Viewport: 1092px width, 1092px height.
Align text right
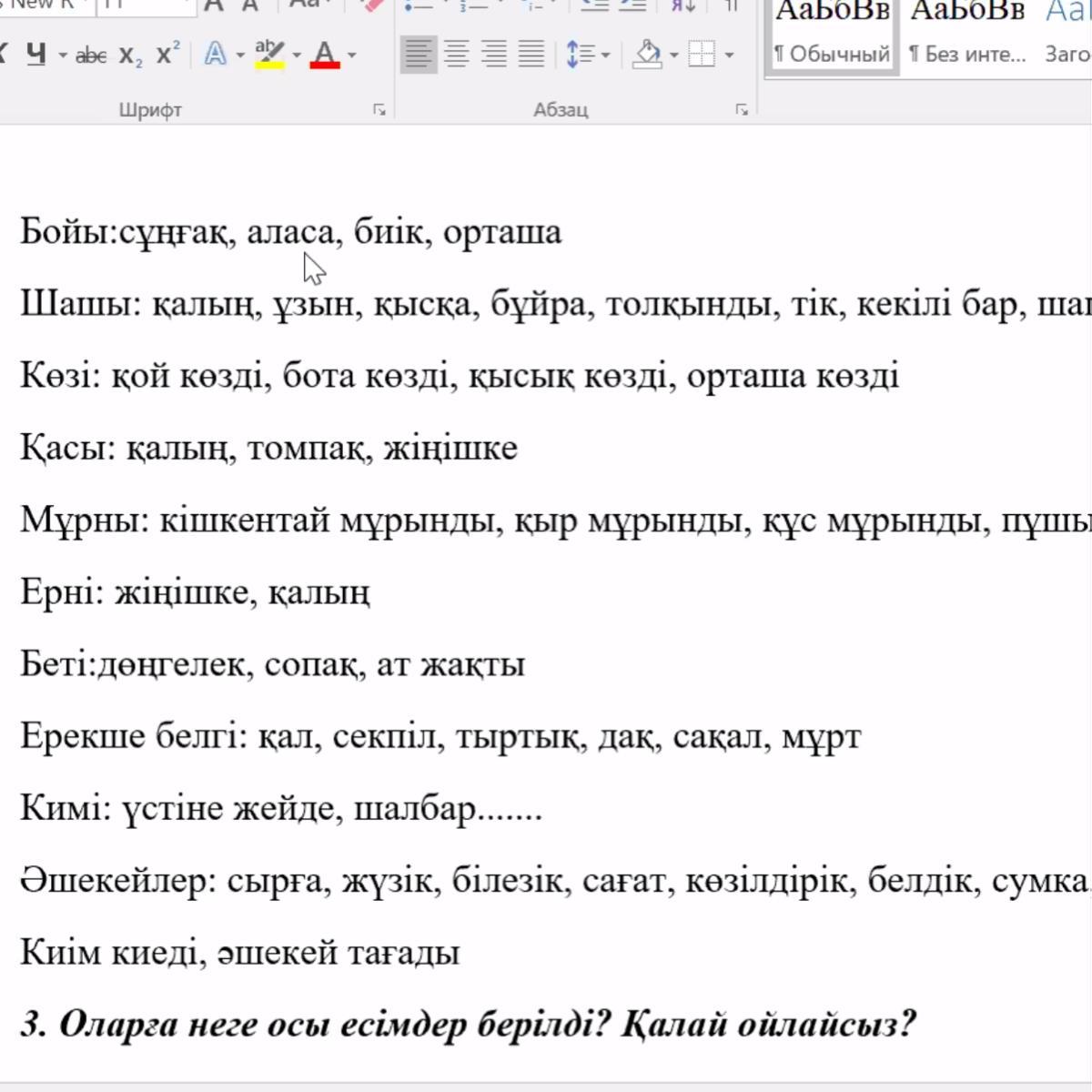(x=494, y=56)
